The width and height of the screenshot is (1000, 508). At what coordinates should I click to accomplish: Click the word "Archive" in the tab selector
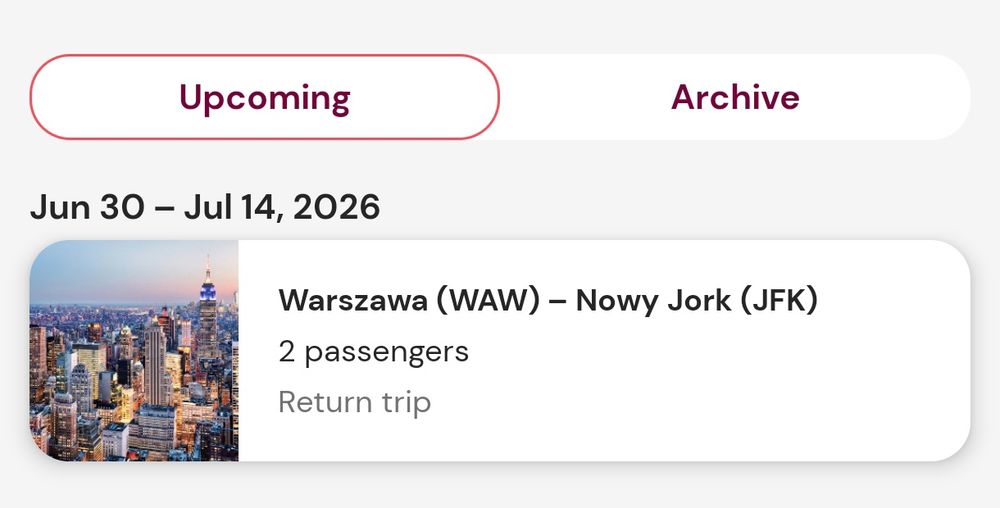[x=735, y=97]
